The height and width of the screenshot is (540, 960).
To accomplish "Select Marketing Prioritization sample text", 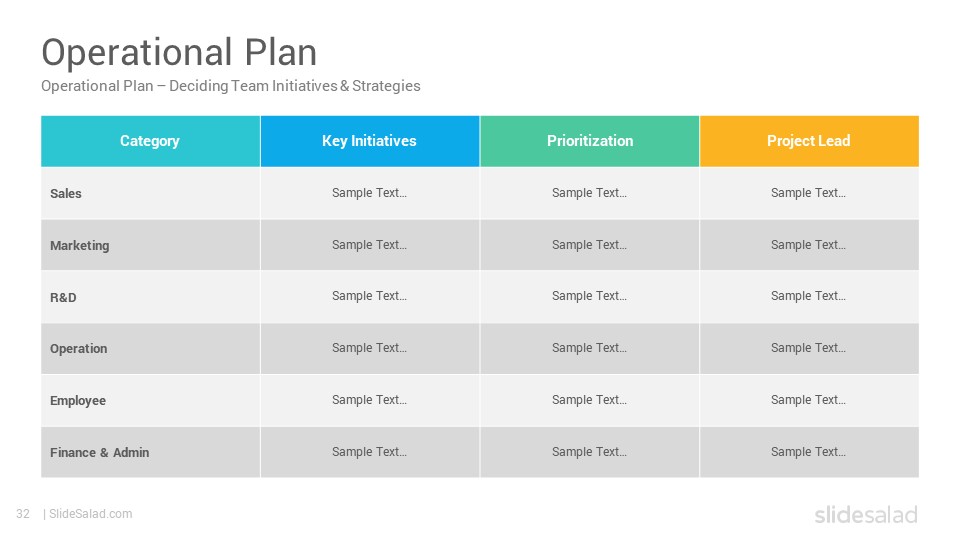I will [589, 245].
